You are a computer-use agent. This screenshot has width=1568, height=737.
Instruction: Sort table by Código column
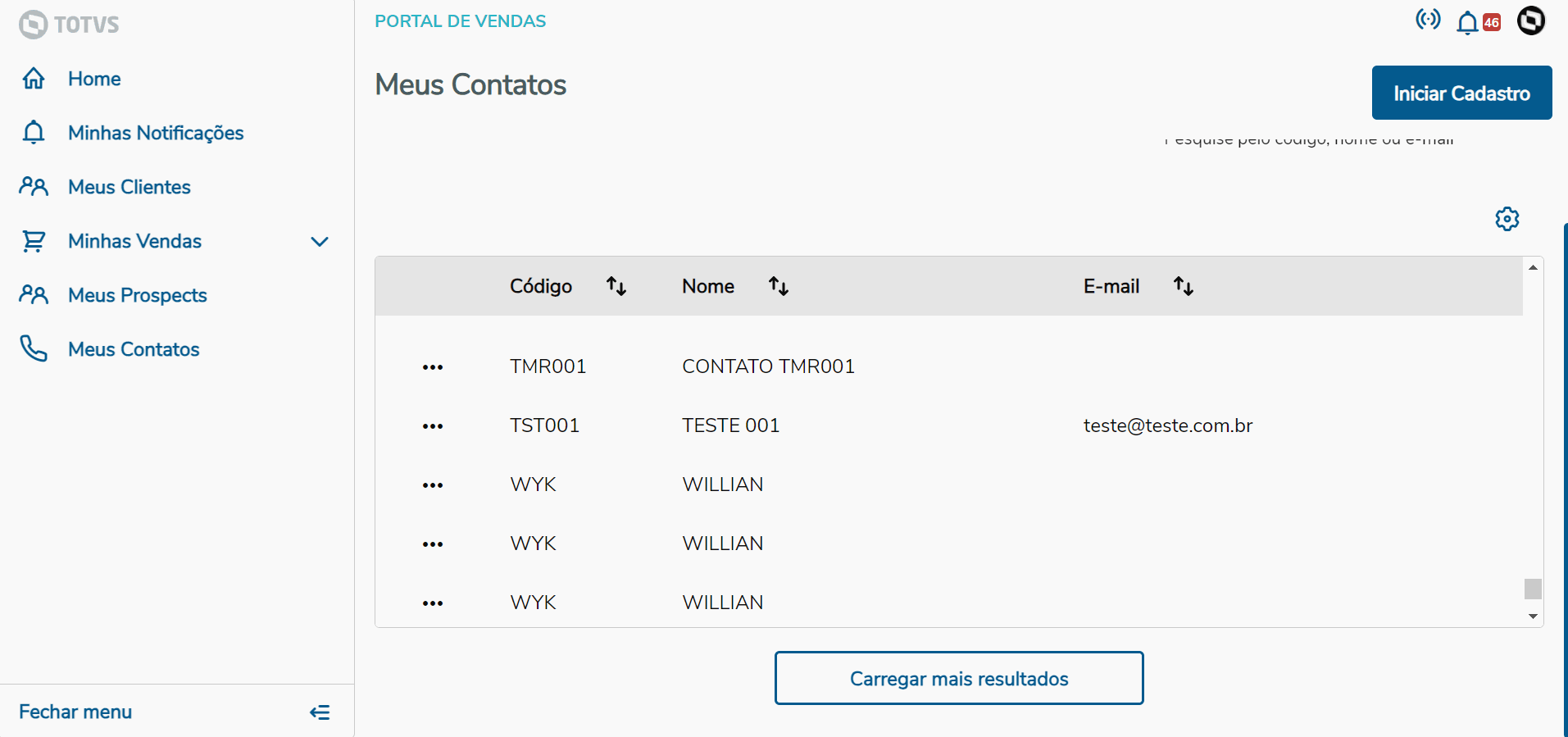point(616,286)
